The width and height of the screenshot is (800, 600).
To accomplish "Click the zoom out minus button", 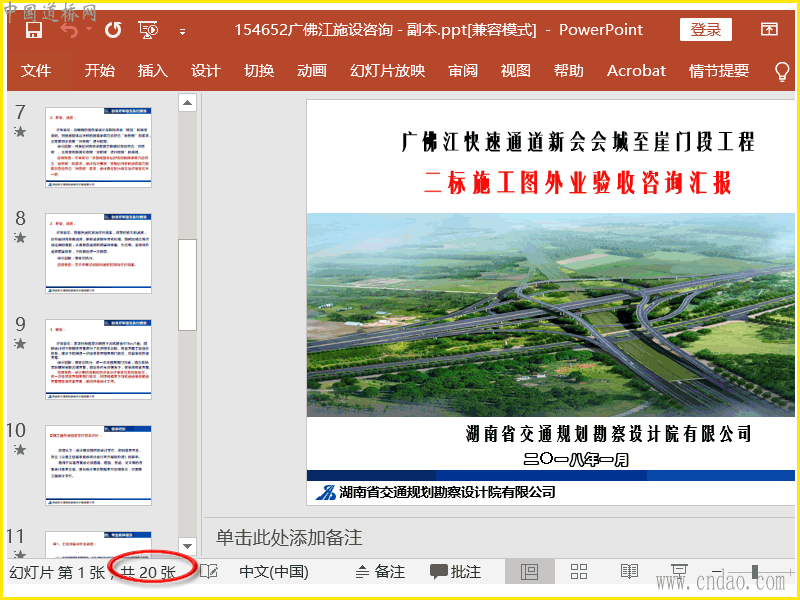I will [x=717, y=572].
